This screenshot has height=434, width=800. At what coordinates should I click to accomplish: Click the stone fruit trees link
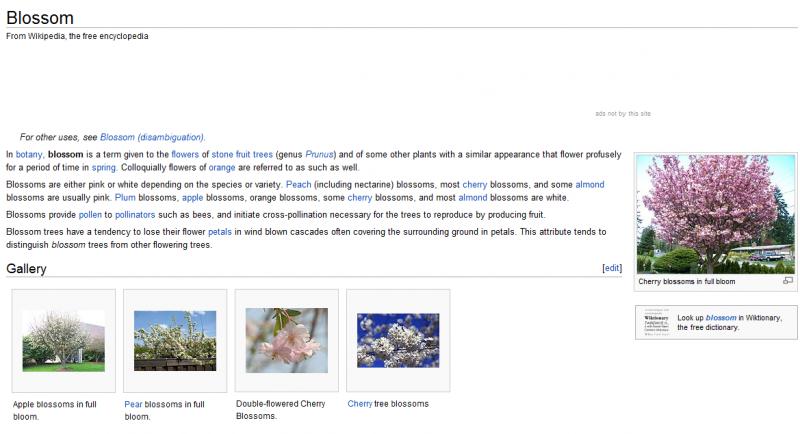(x=242, y=155)
